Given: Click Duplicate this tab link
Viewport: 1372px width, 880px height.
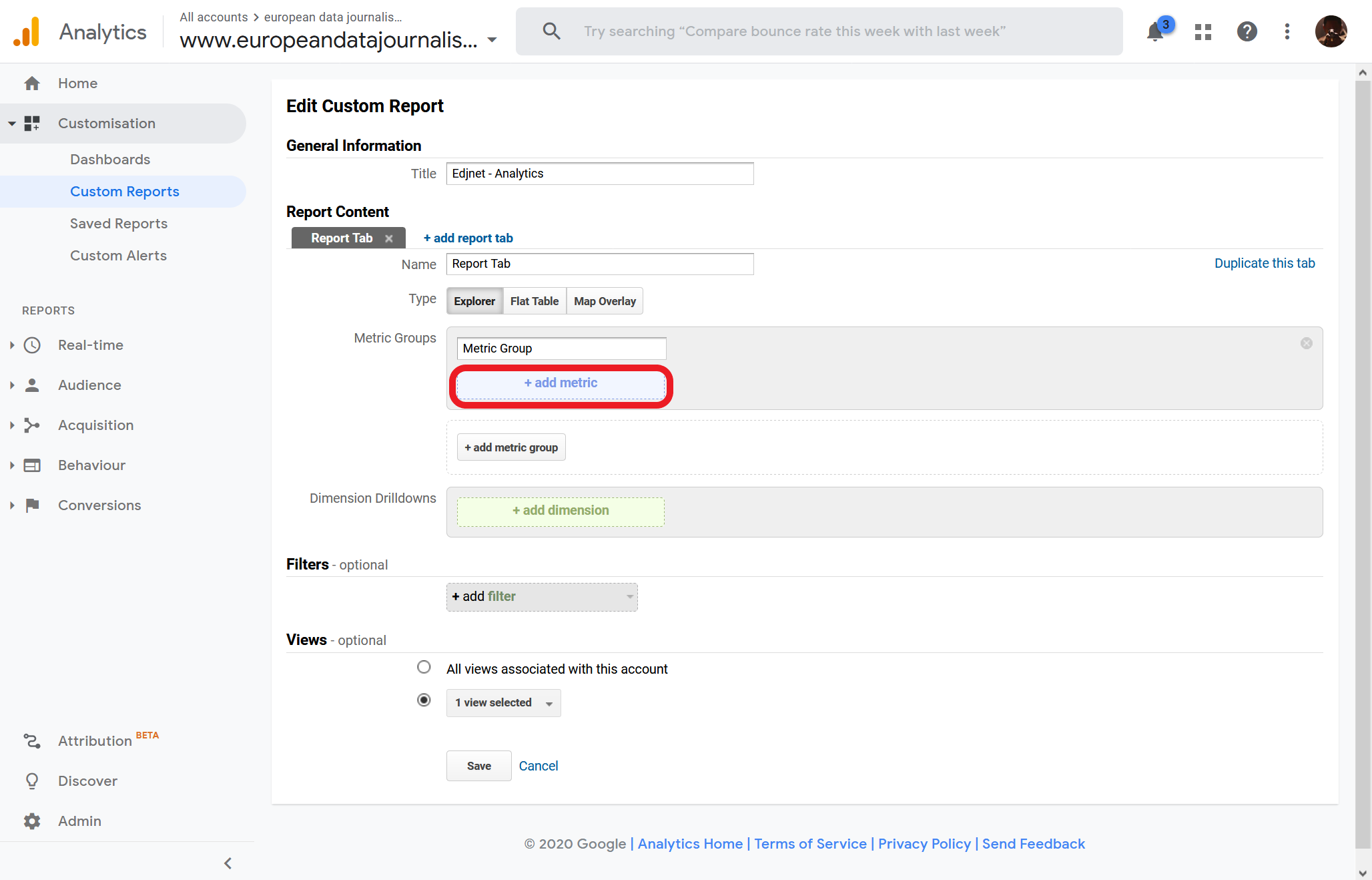Looking at the screenshot, I should click(1264, 263).
